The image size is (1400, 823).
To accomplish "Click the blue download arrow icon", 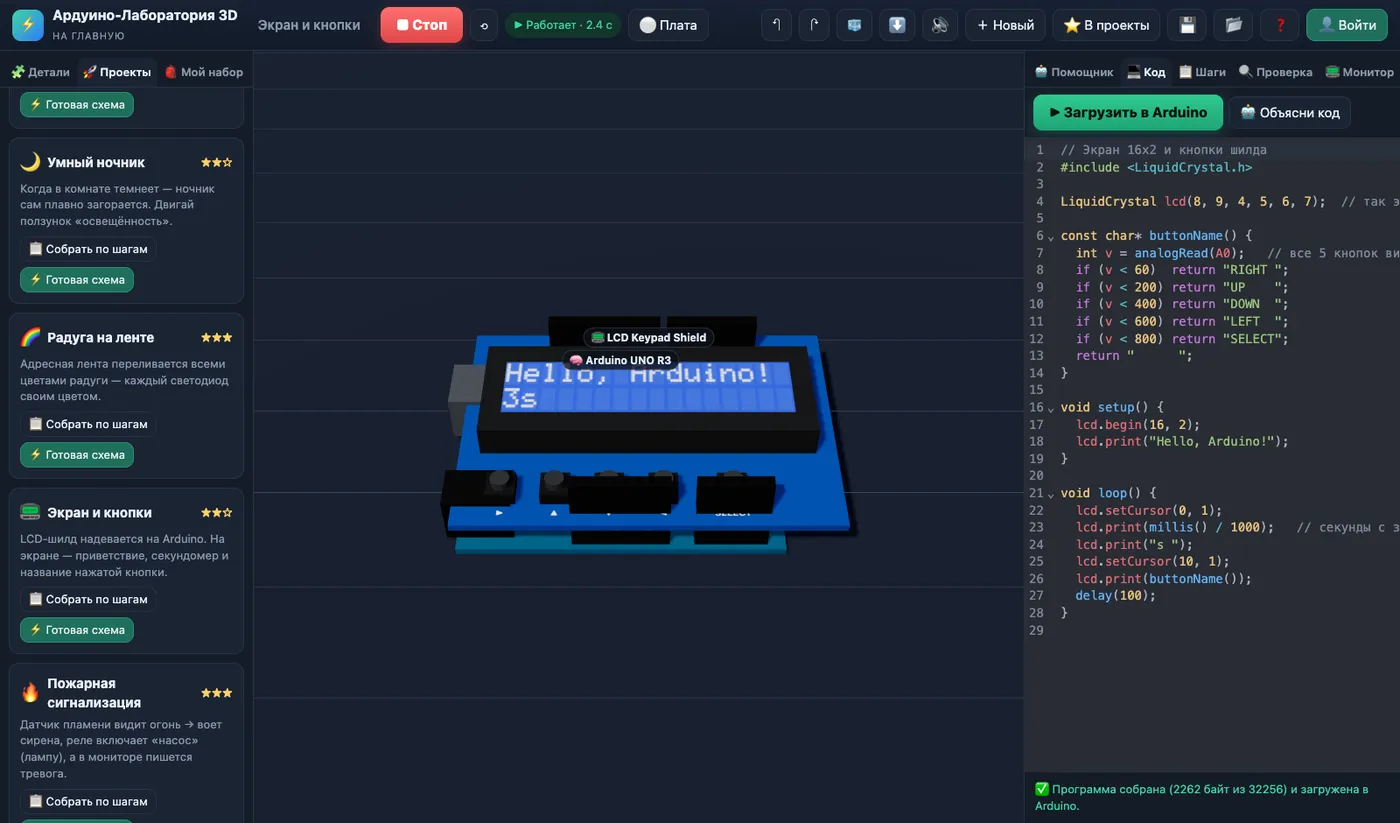I will [x=897, y=25].
